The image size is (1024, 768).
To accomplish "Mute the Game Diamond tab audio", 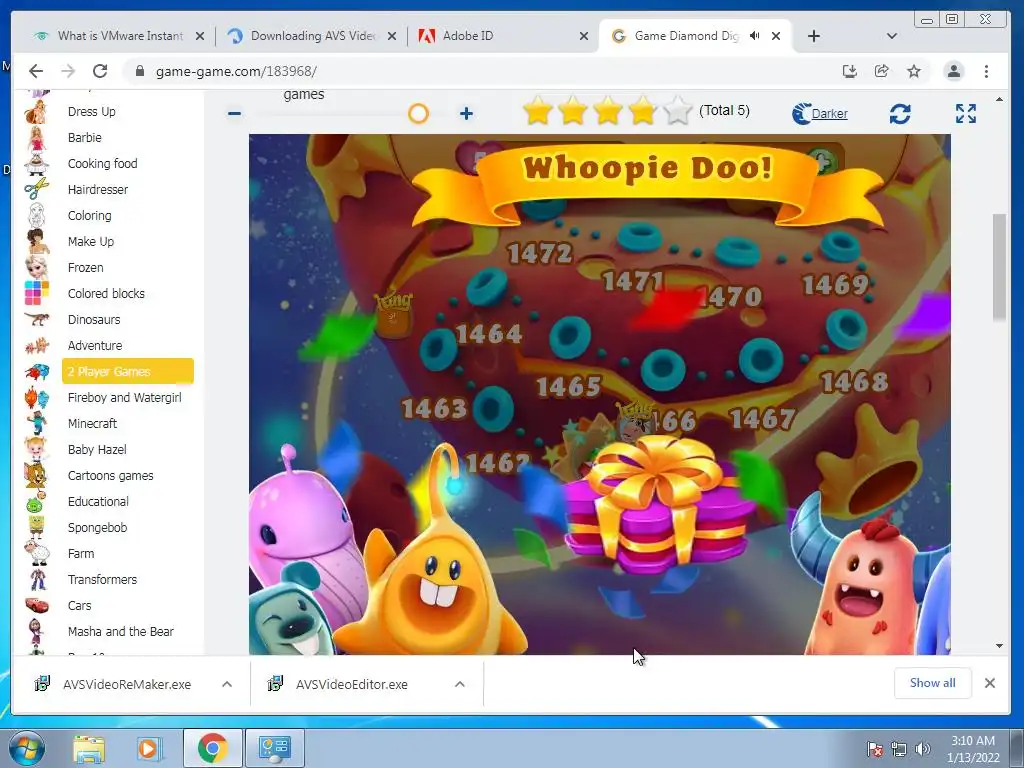I will point(754,36).
